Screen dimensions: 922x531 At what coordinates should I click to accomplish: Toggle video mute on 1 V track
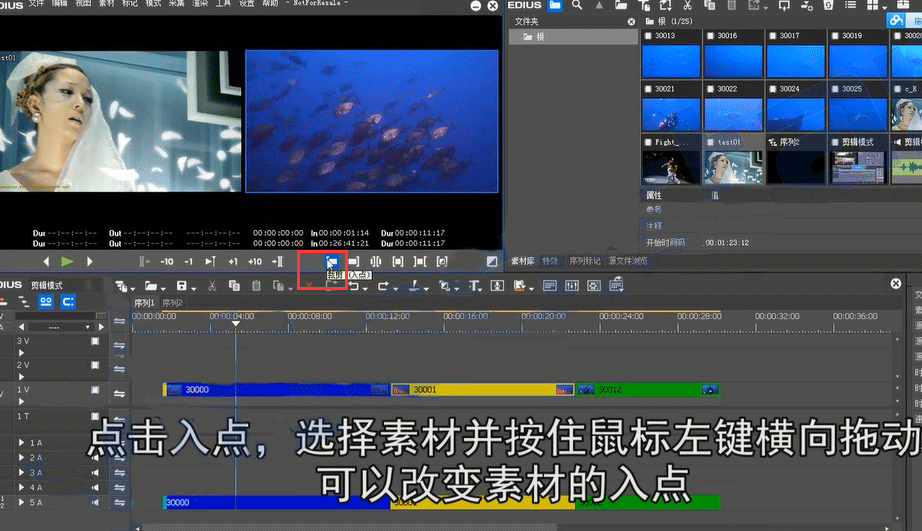coord(95,390)
